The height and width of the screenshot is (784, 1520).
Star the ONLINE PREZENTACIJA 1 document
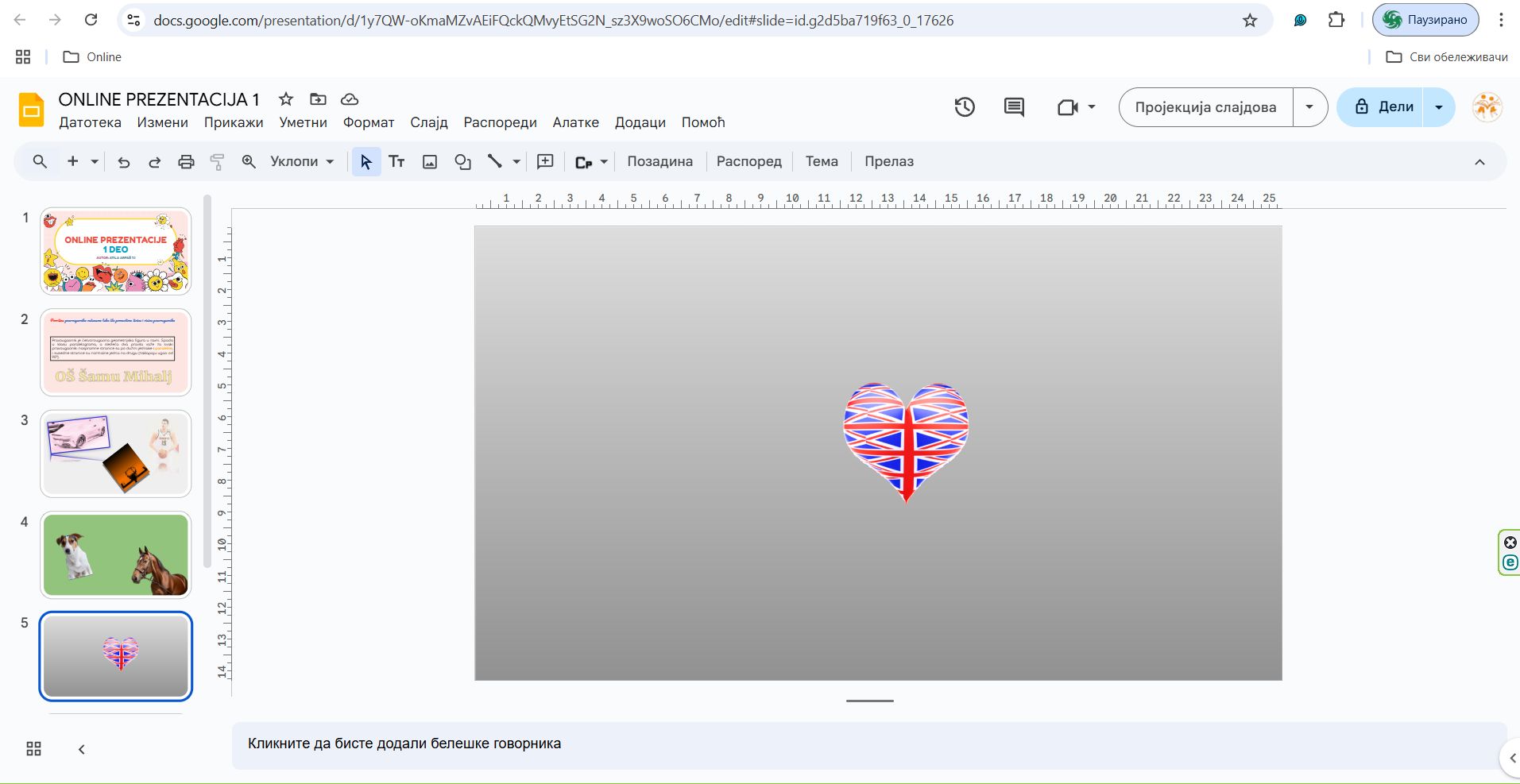pyautogui.click(x=286, y=99)
